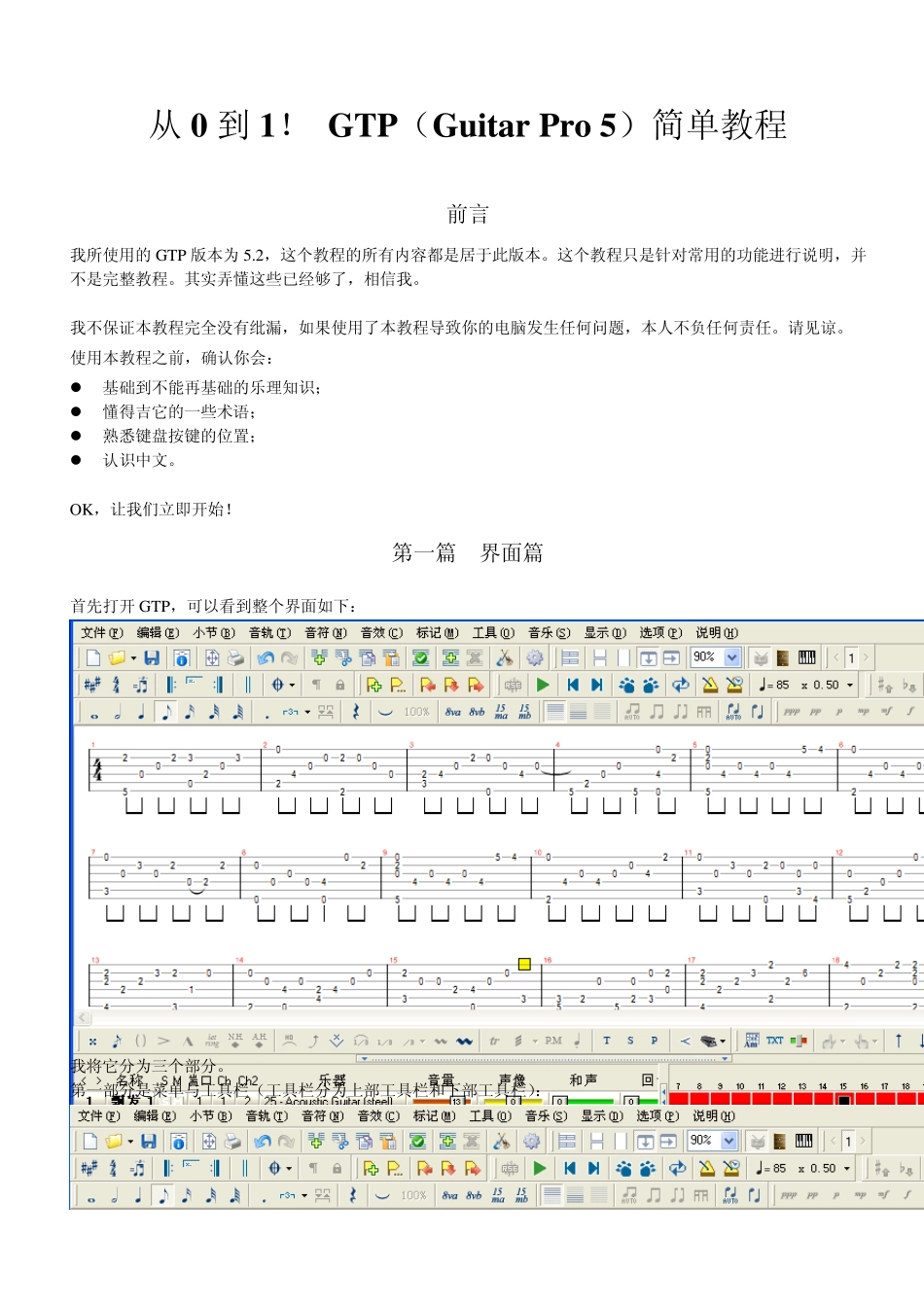The width and height of the screenshot is (924, 1307).
Task: Click S slap button in effects toolbar
Action: 630,1041
